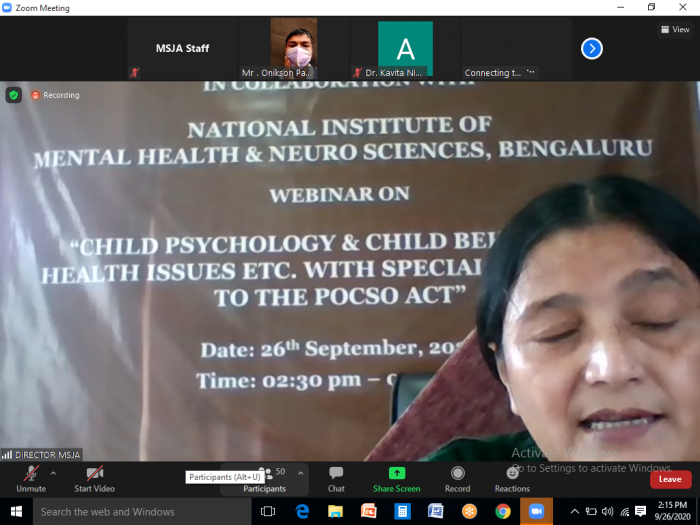This screenshot has height=525, width=700.
Task: Open the Reactions menu
Action: (x=512, y=479)
